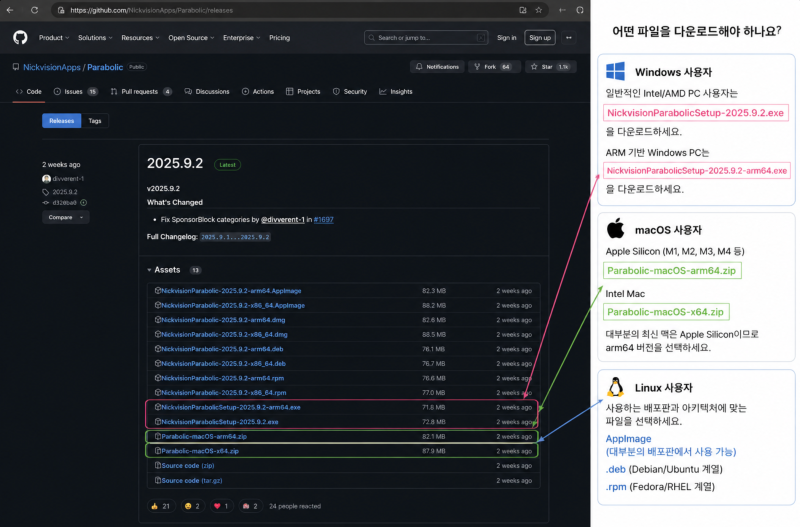
Task: Download NickvisionParabolicSetup-2025.9.2-arm64.exe
Action: pos(231,408)
